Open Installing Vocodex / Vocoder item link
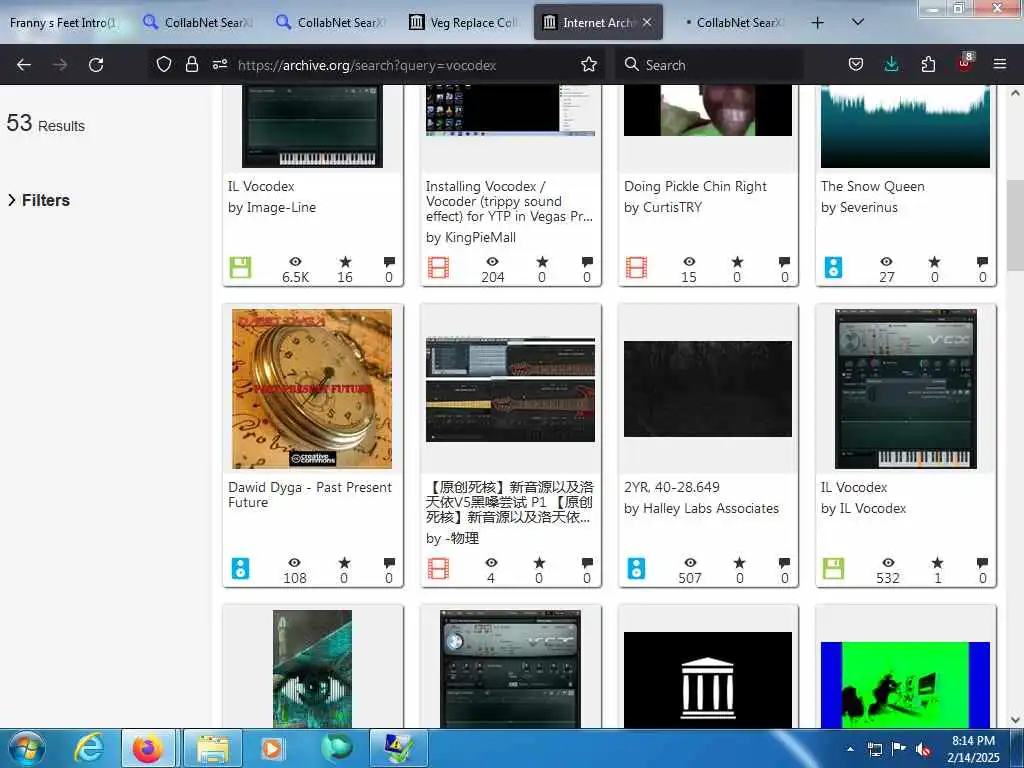The width and height of the screenshot is (1024, 768). [x=509, y=201]
